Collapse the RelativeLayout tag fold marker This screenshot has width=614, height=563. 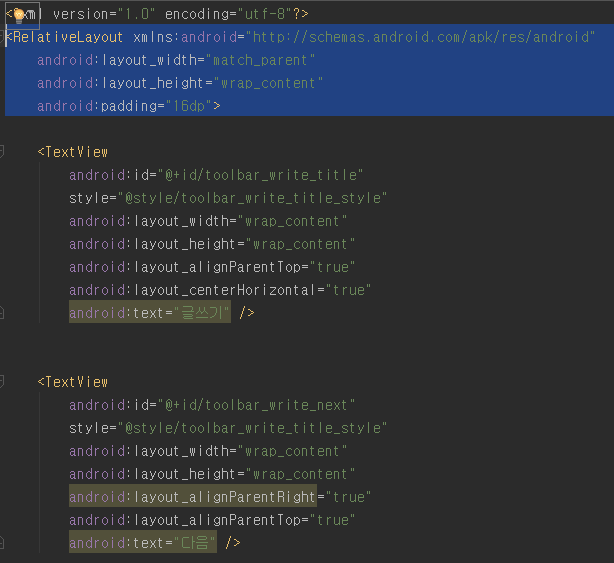click(2, 37)
